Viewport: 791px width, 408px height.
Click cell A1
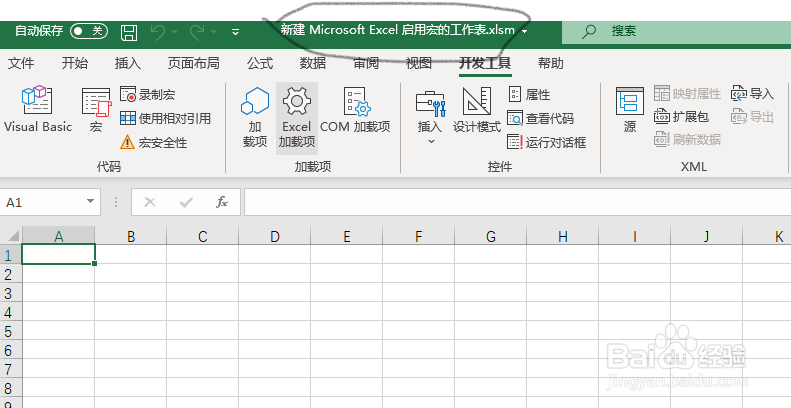(59, 254)
